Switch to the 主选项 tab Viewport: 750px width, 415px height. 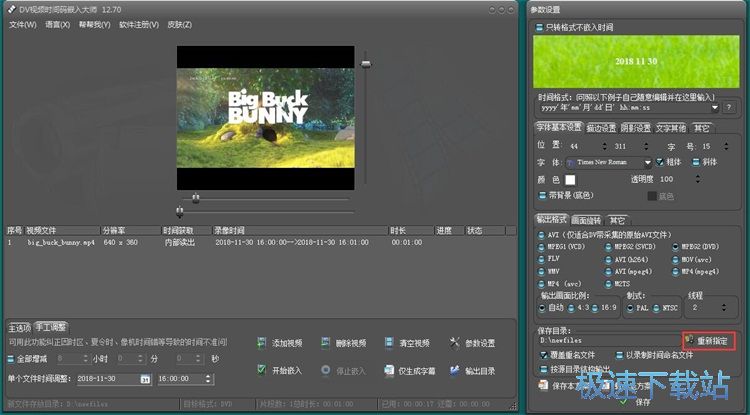(20, 328)
